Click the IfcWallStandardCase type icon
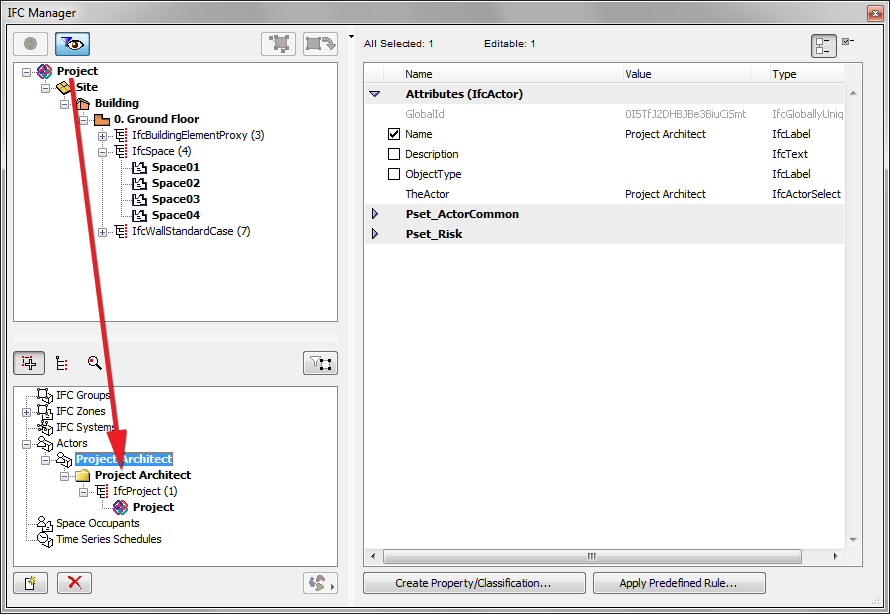 [x=121, y=231]
